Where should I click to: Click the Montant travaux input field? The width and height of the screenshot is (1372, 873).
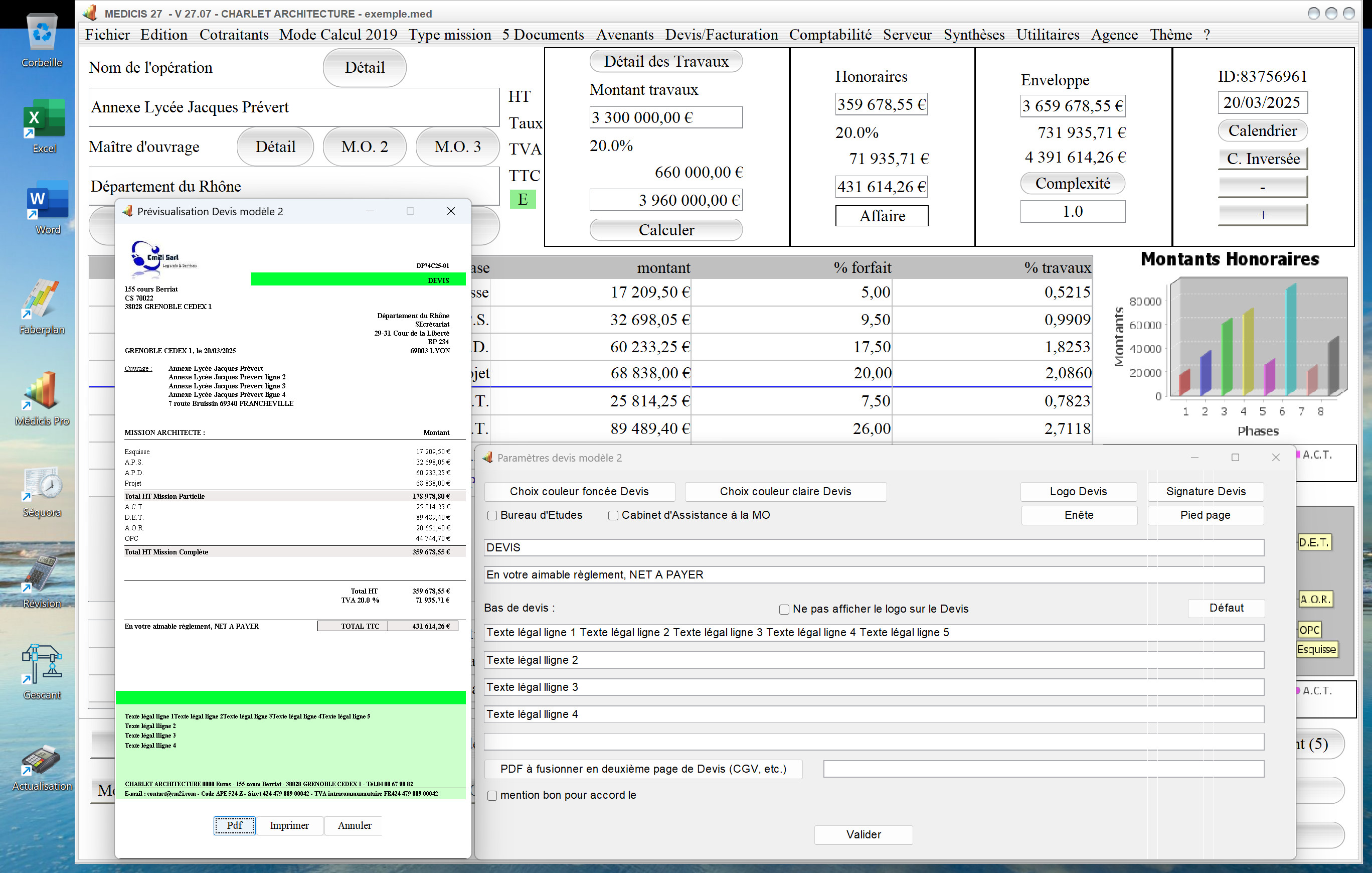[665, 117]
